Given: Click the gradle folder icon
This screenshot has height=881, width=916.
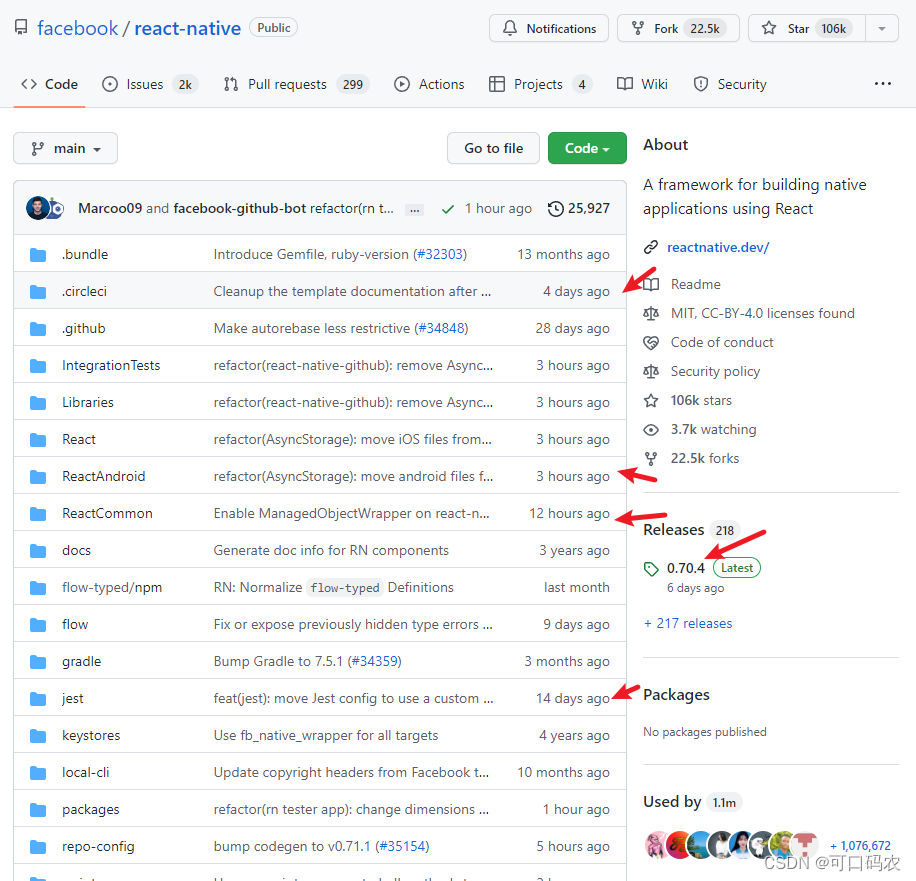Looking at the screenshot, I should coord(38,661).
